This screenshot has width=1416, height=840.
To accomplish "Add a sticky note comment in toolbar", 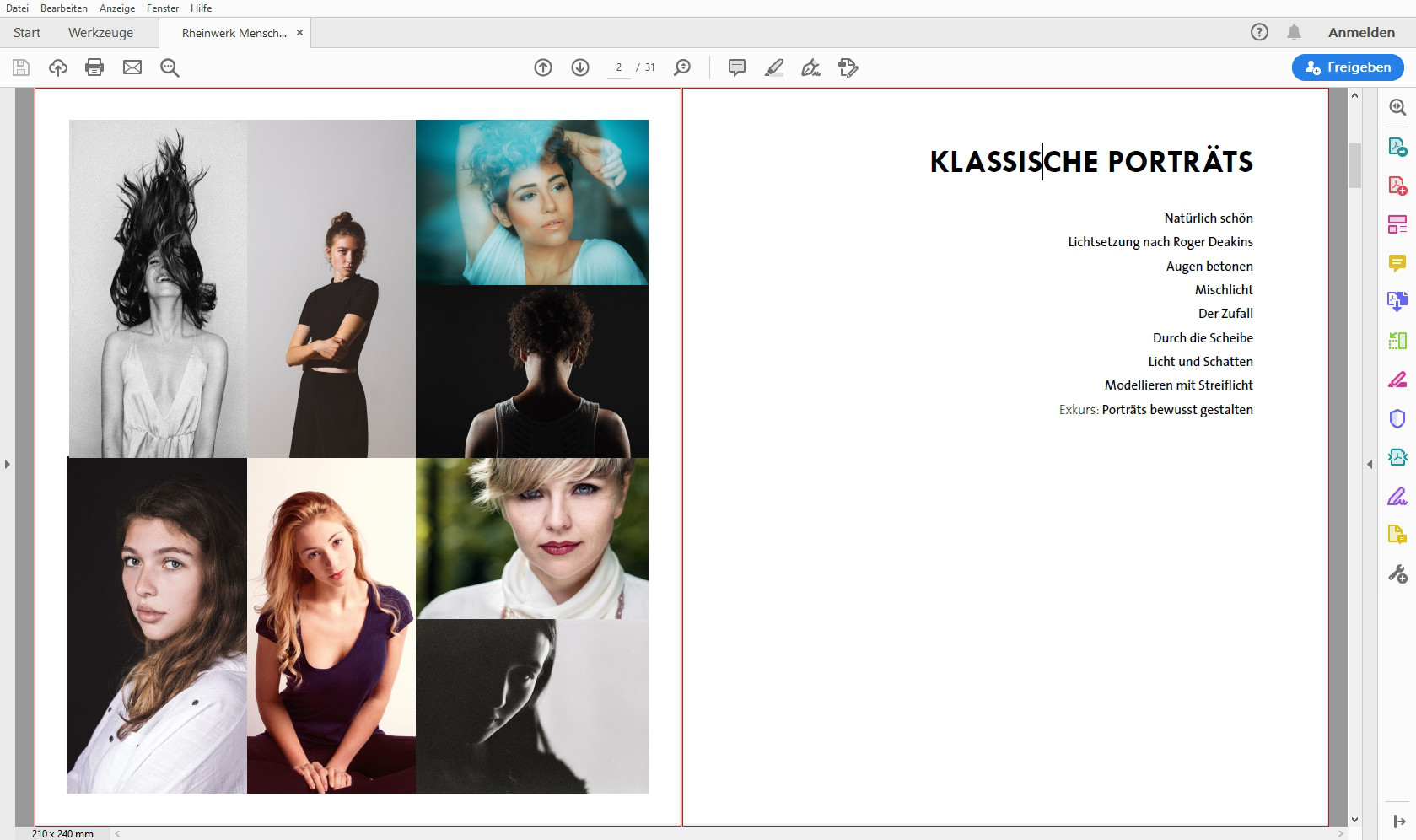I will pos(737,67).
